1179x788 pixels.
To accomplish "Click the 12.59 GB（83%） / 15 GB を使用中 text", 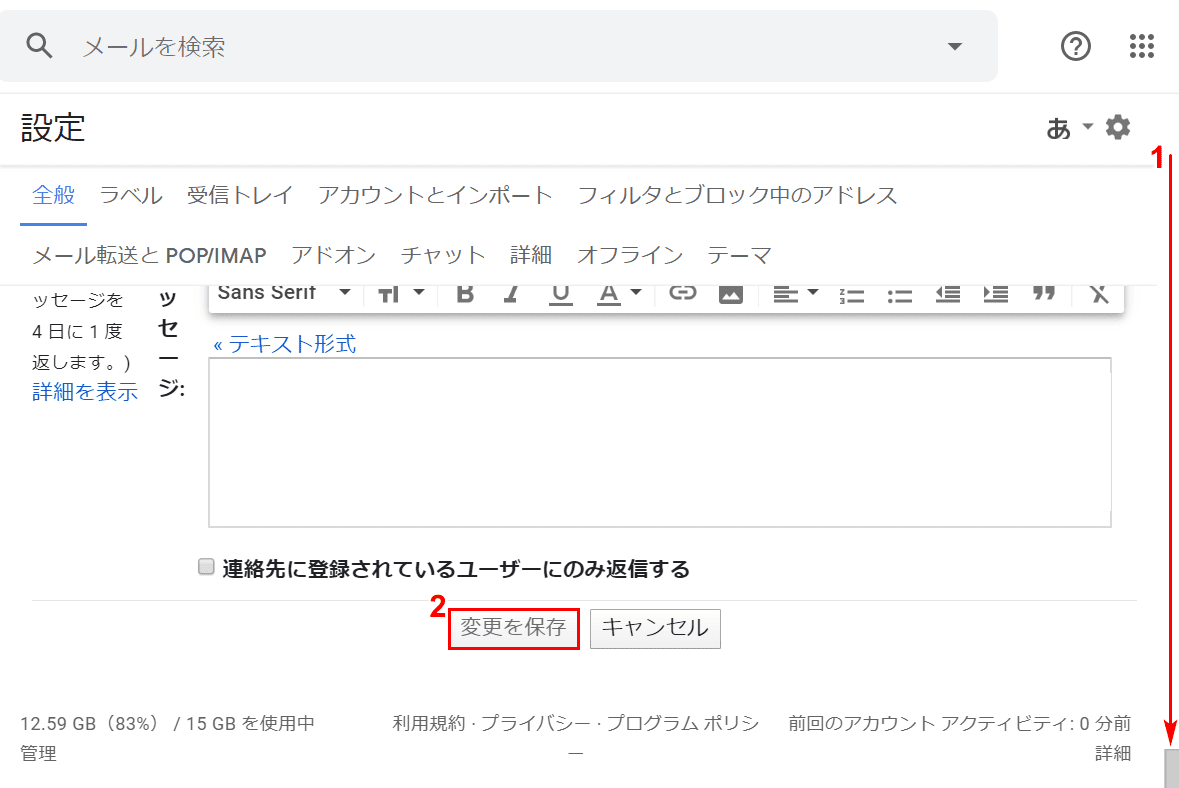I will tap(167, 723).
